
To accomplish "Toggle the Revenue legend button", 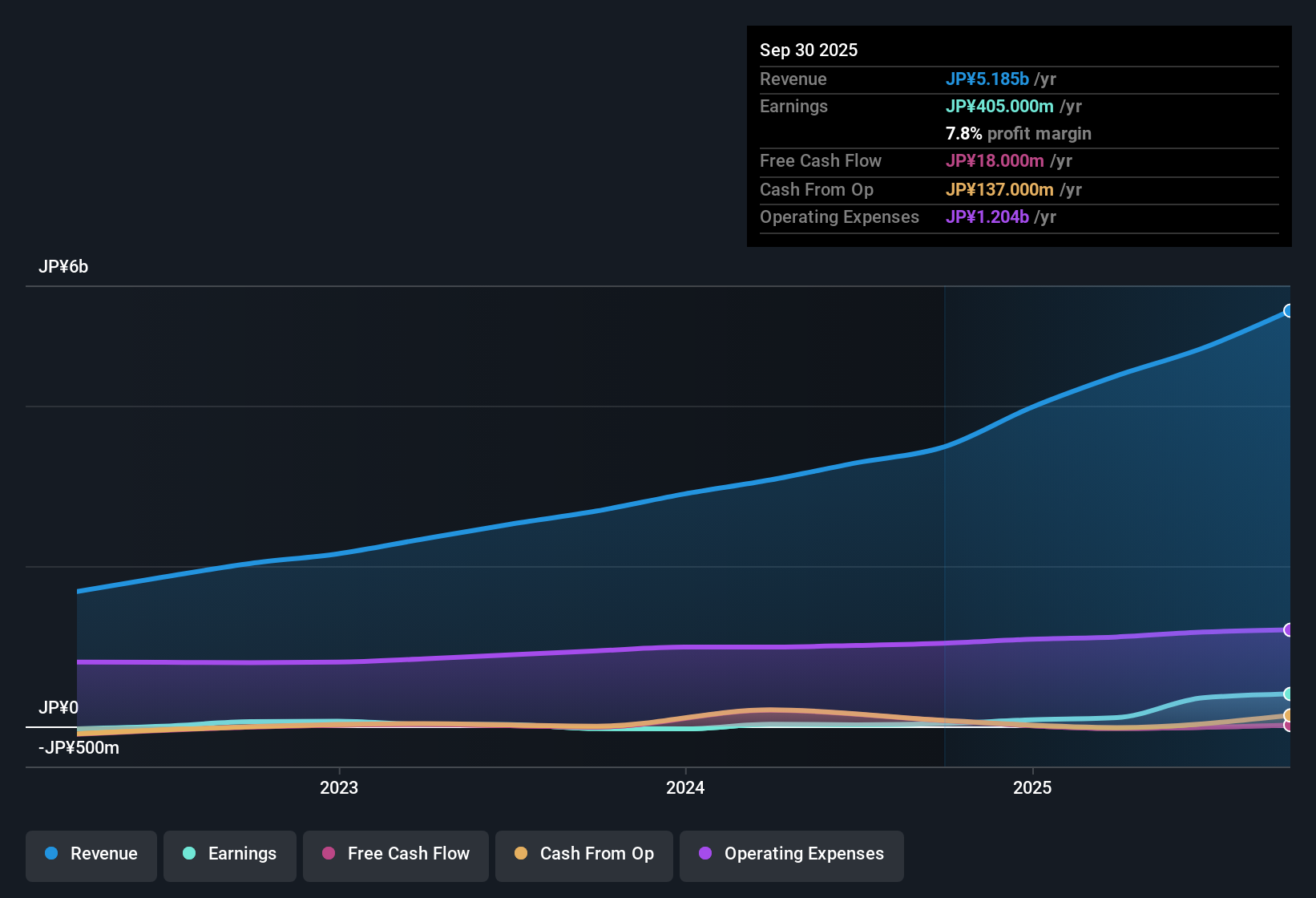I will tap(91, 855).
